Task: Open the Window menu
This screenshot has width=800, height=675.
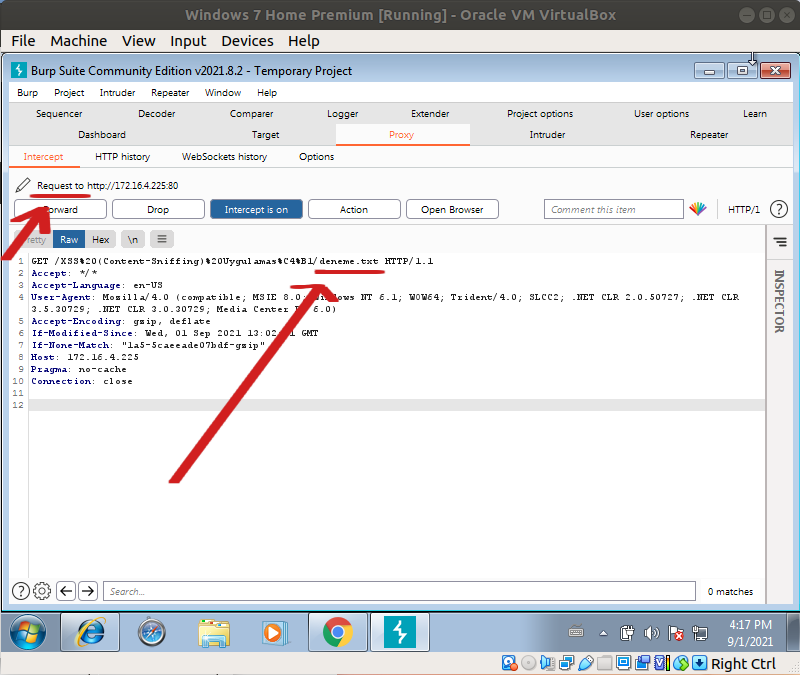Action: click(223, 92)
